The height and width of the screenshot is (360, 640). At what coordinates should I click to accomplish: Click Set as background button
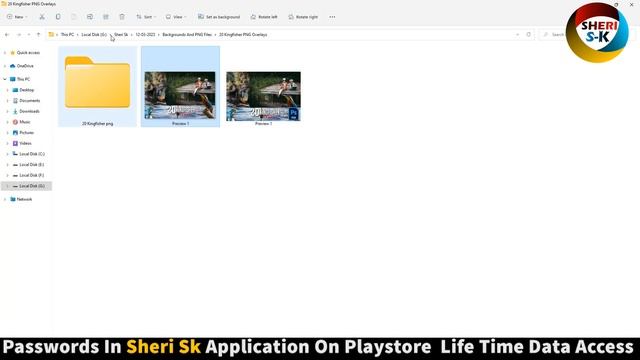point(219,17)
